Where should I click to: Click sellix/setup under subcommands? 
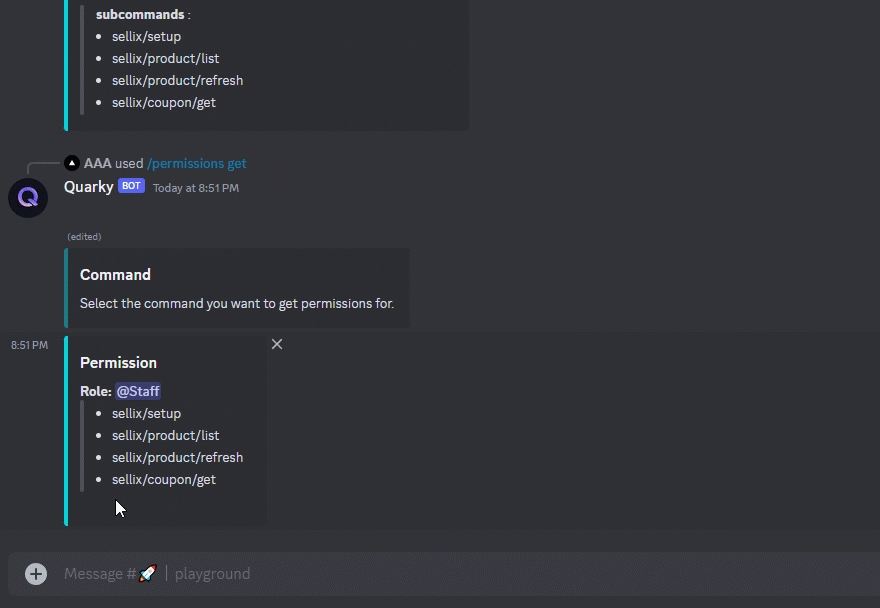click(x=146, y=36)
